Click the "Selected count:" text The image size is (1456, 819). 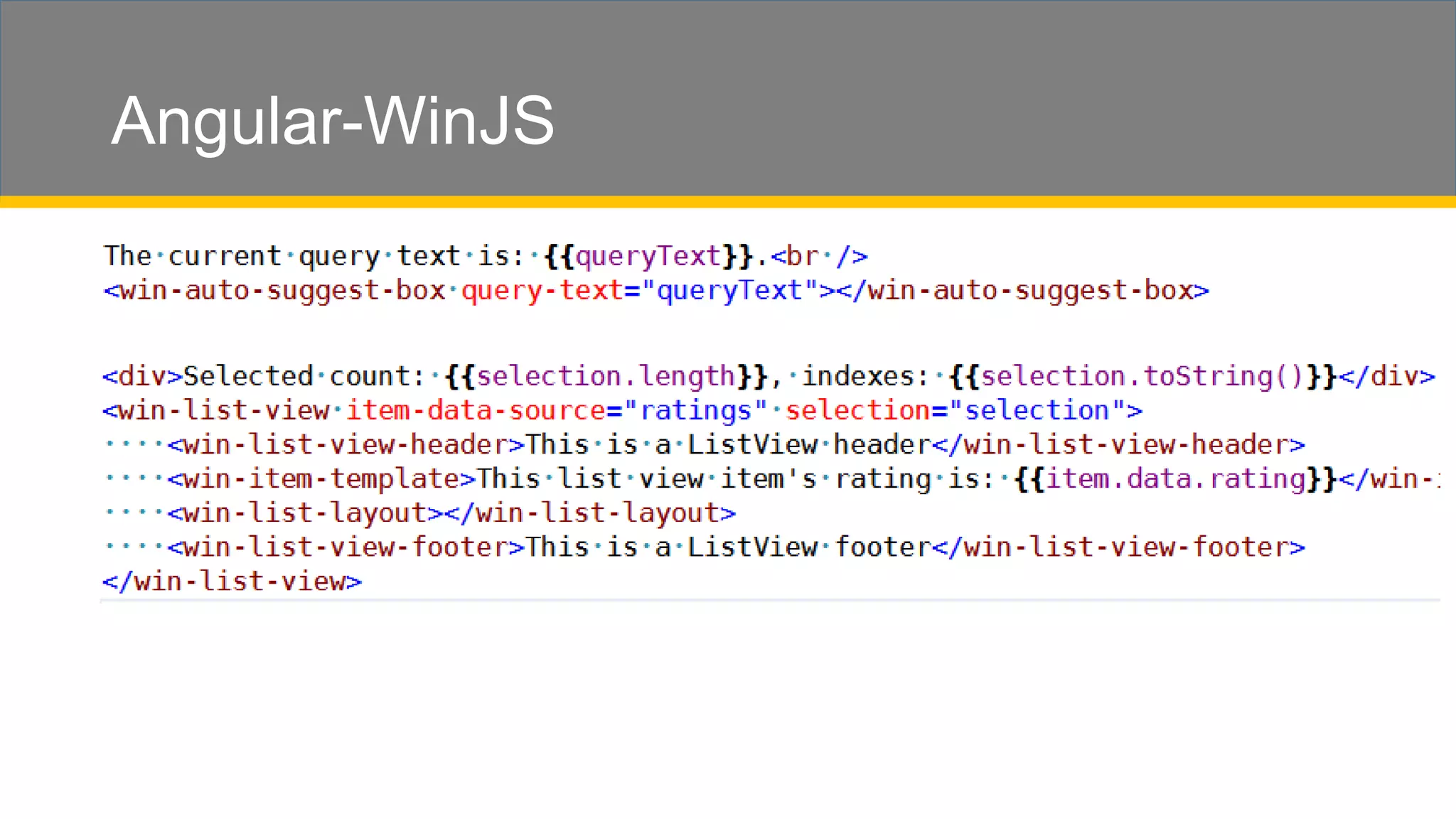tap(304, 376)
